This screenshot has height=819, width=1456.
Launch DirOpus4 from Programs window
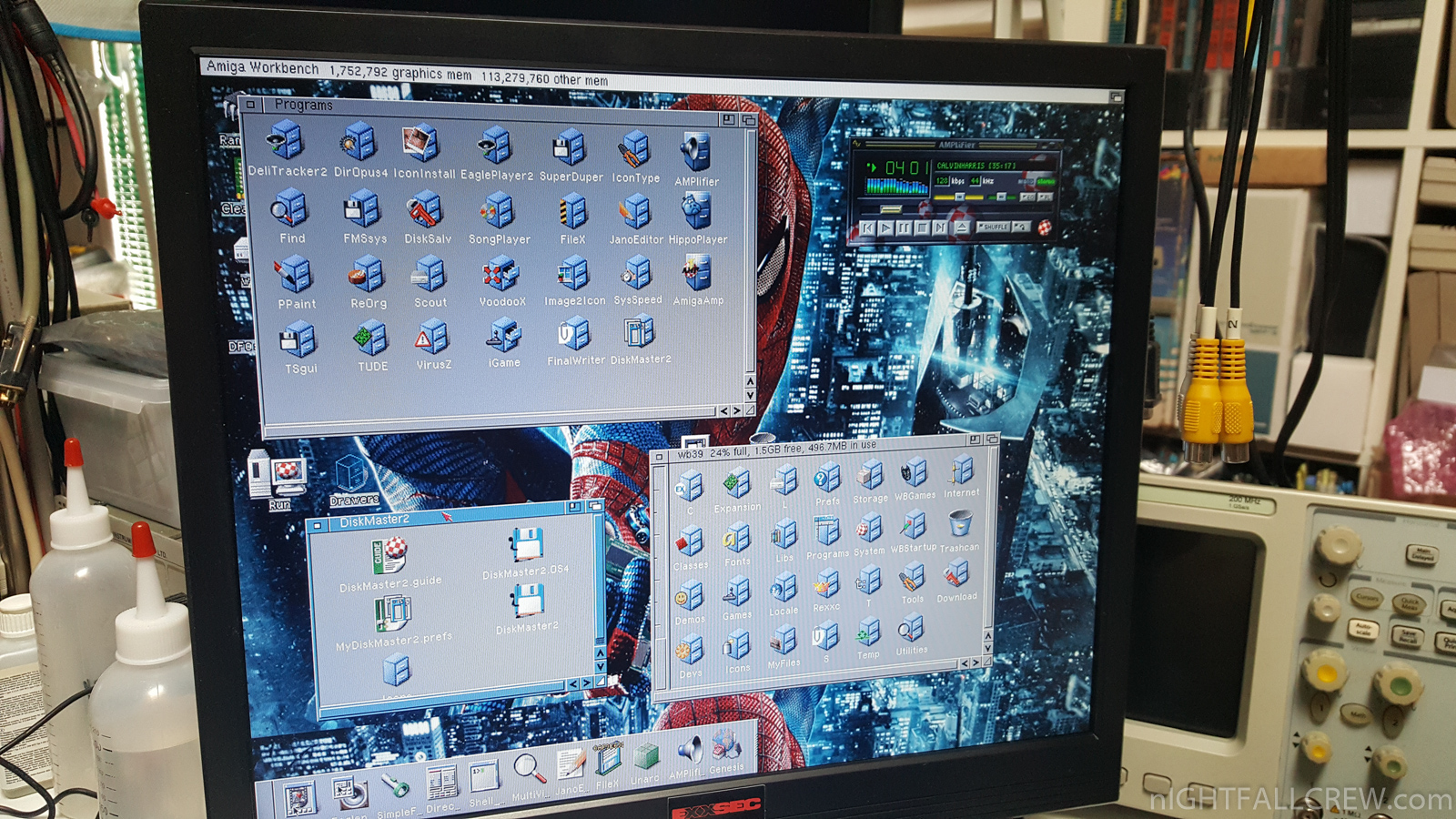click(359, 143)
